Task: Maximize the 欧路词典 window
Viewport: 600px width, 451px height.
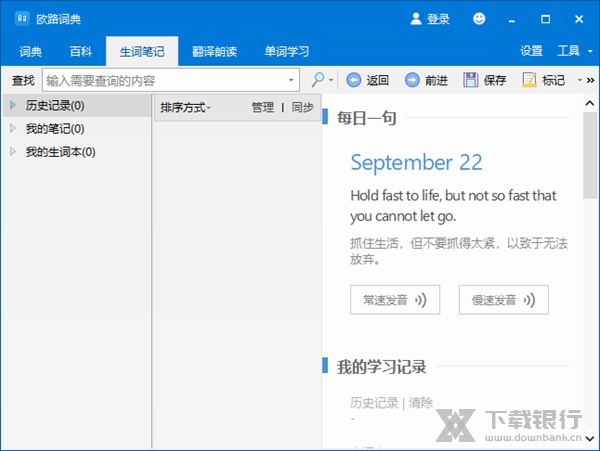Action: click(x=546, y=19)
